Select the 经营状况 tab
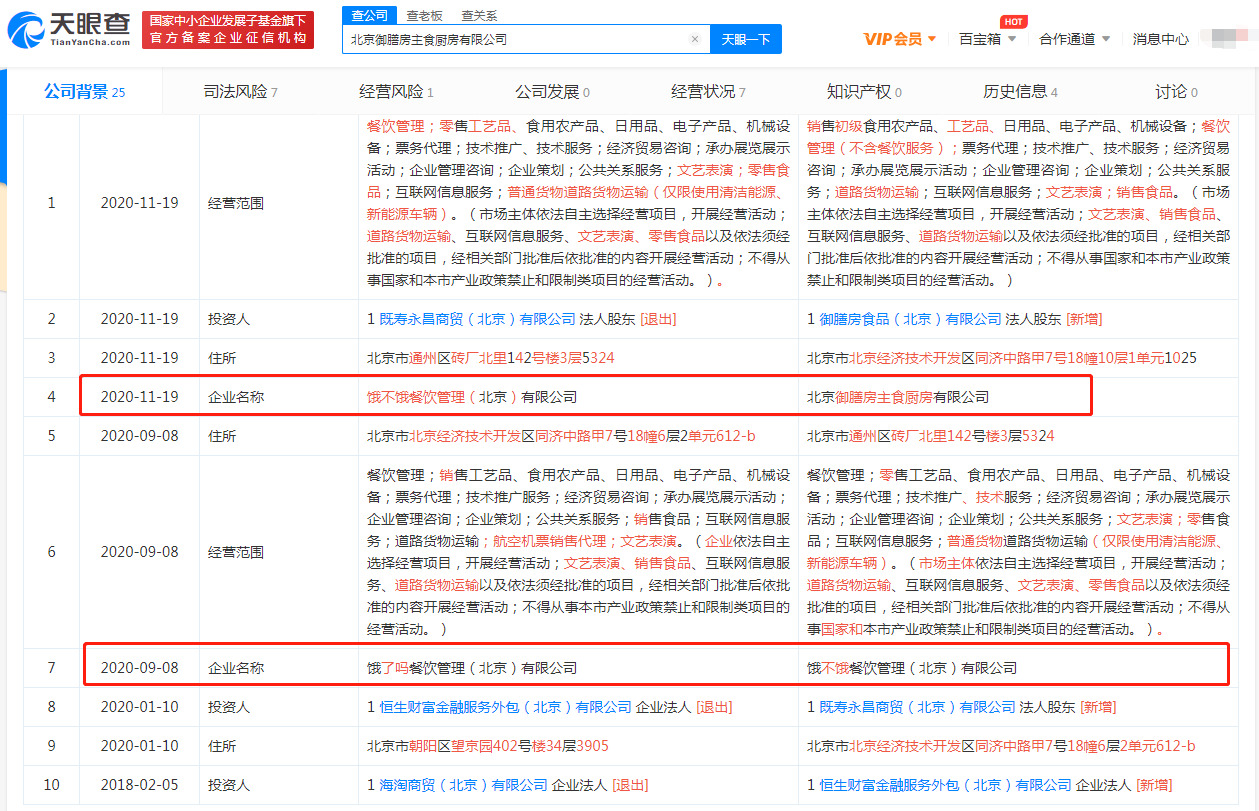1259x811 pixels. coord(708,92)
